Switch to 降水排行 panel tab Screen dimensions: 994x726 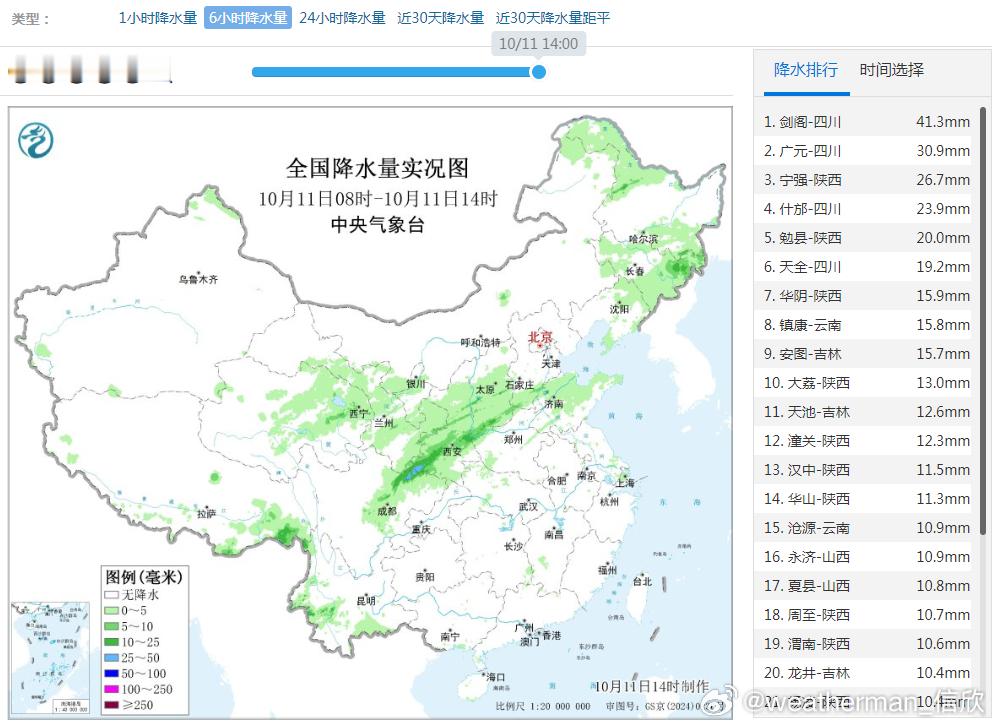pos(806,70)
